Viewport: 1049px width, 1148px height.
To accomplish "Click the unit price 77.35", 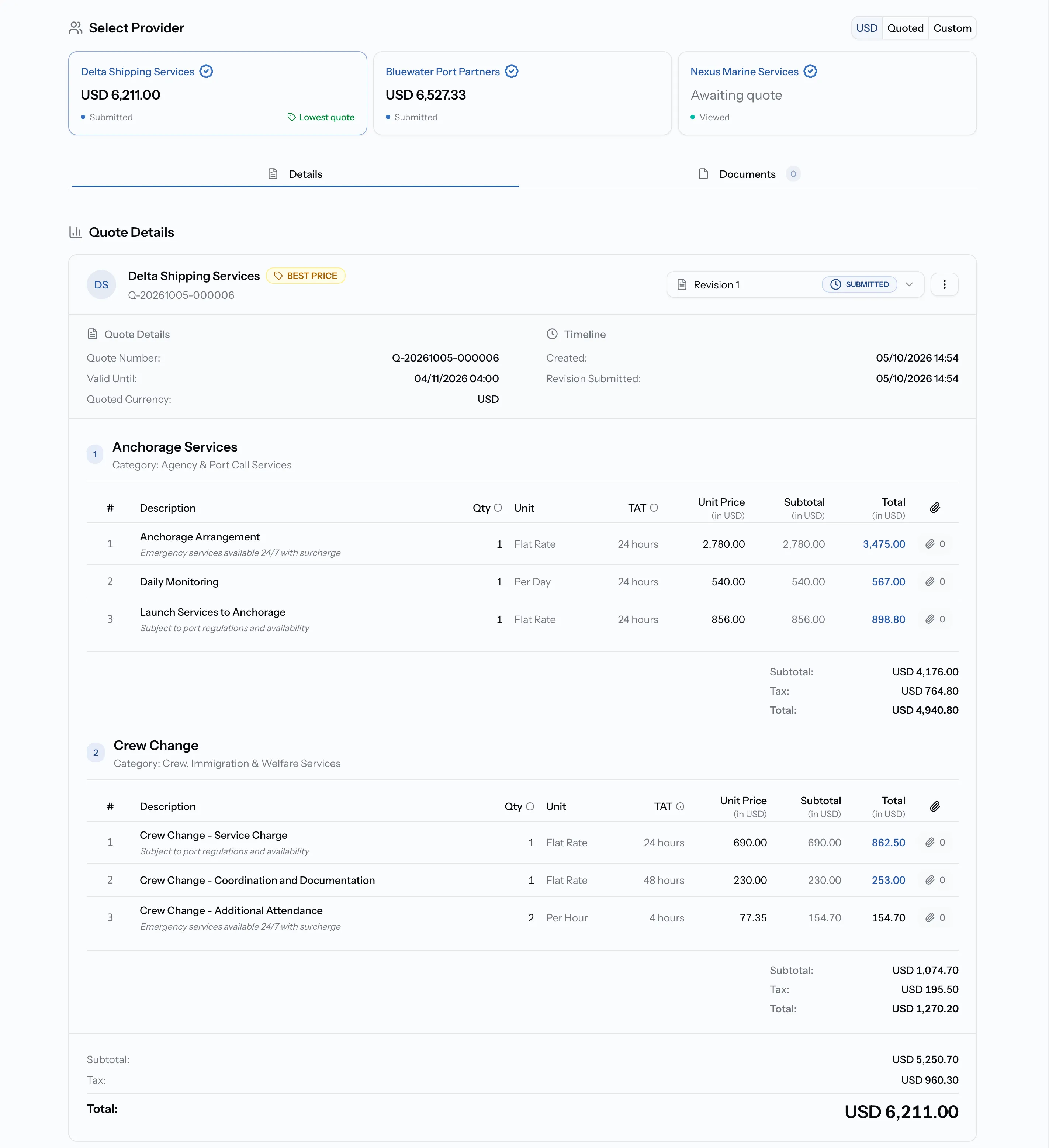I will tap(753, 917).
